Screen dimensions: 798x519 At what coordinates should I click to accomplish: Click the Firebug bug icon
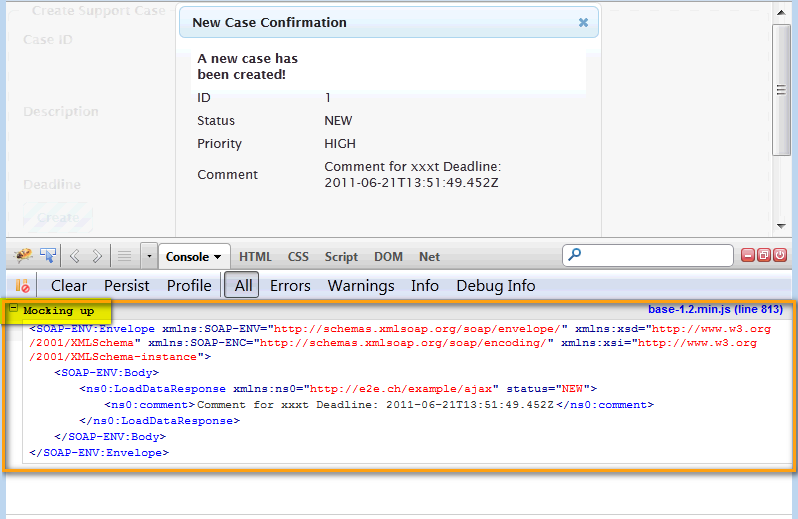tap(24, 256)
